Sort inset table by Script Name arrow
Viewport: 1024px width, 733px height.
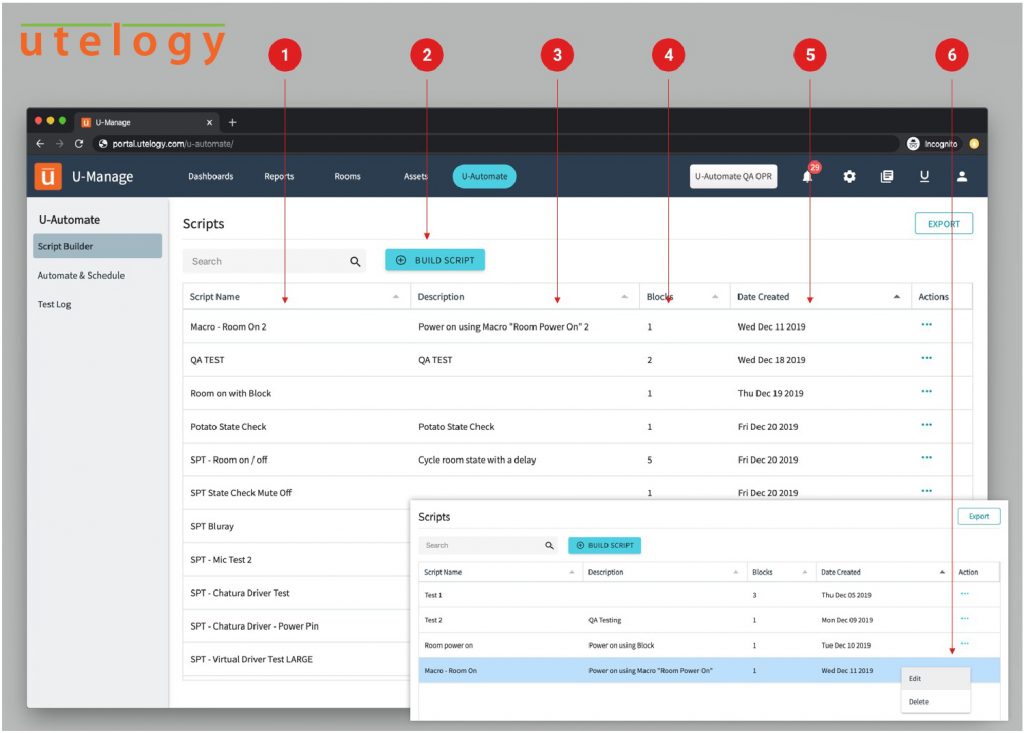point(571,572)
